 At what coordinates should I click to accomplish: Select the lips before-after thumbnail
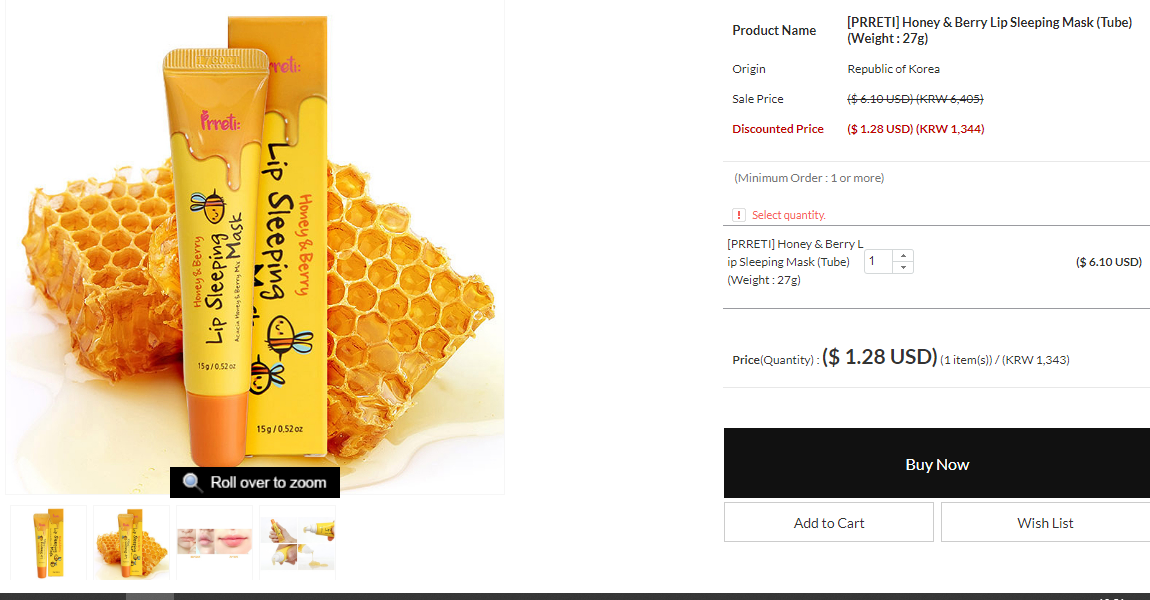pyautogui.click(x=214, y=543)
